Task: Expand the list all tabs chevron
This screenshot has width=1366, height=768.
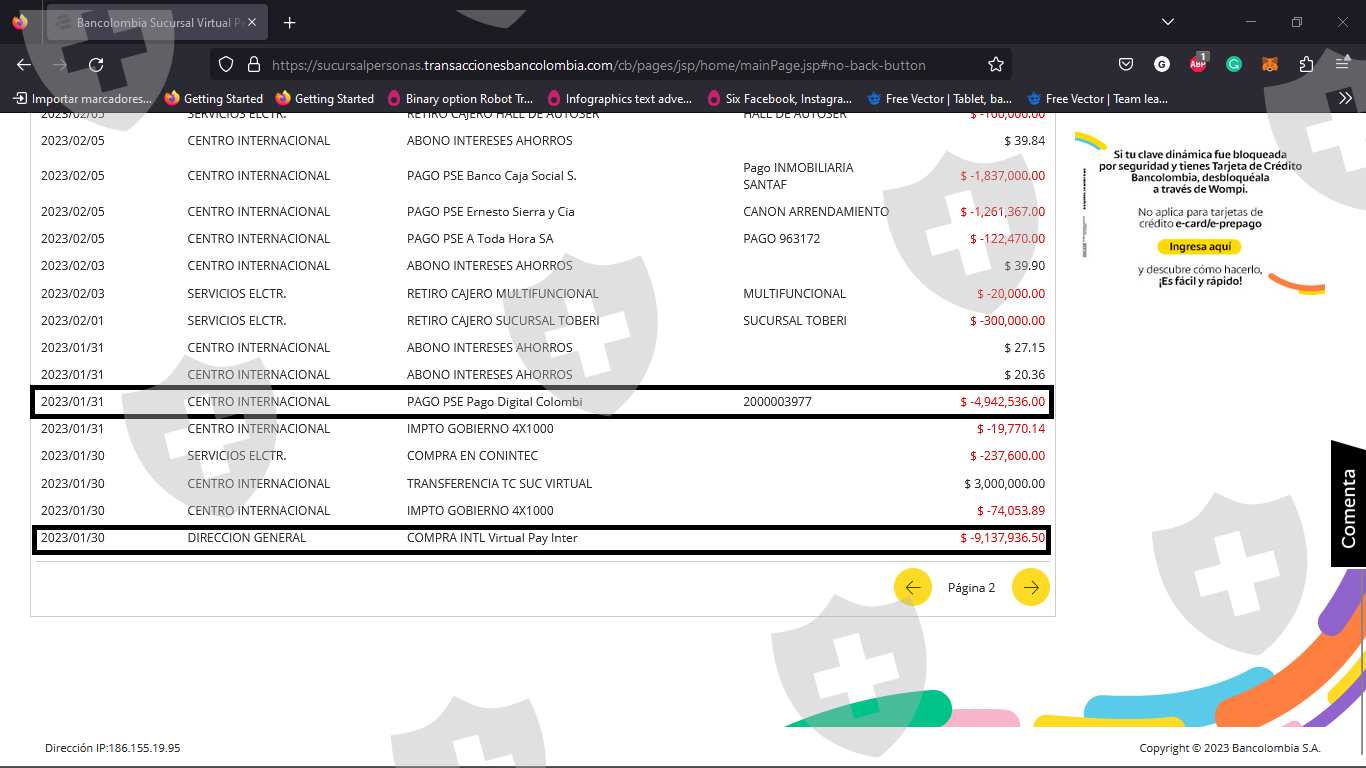Action: (x=1168, y=22)
